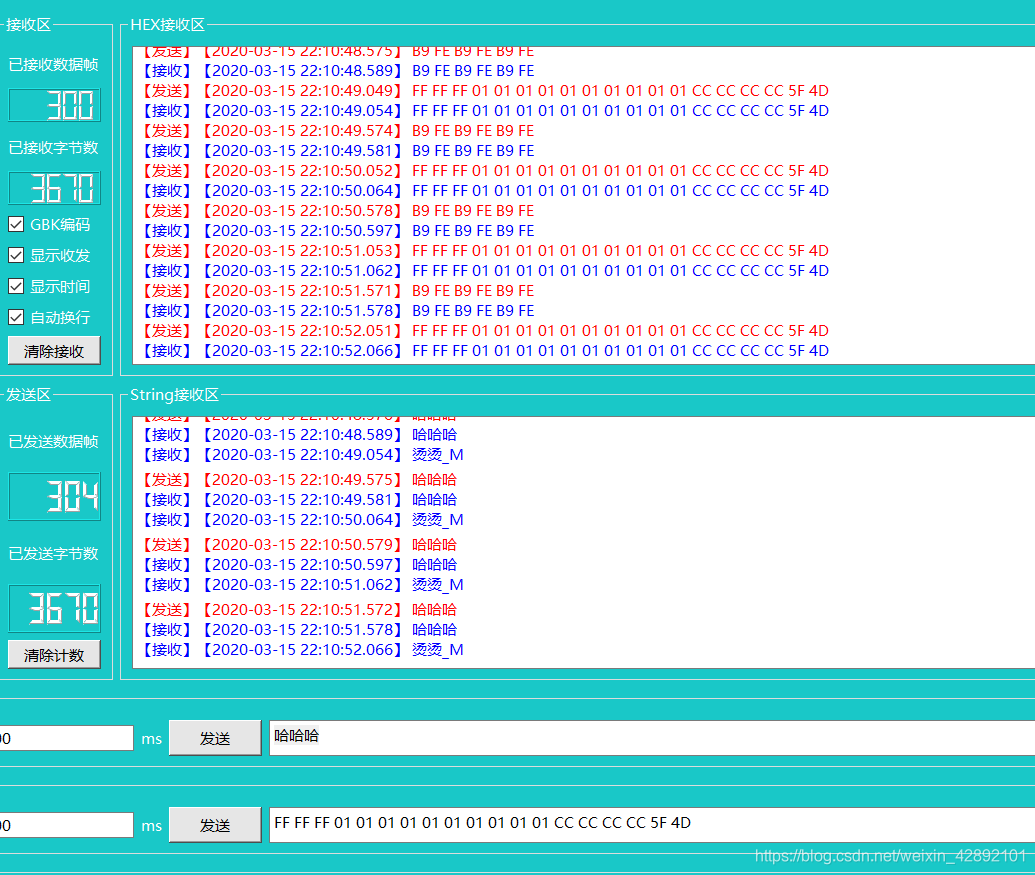Viewport: 1035px width, 875px height.
Task: Click the 已接收数据帧 counter showing 300
Action: (x=54, y=105)
